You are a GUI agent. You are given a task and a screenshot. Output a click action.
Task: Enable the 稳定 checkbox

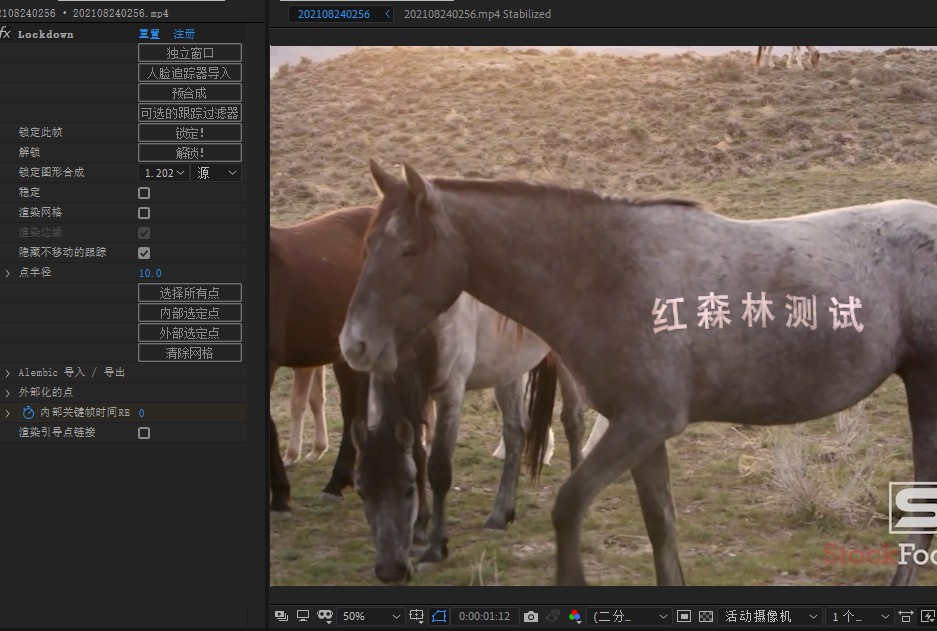coord(144,192)
